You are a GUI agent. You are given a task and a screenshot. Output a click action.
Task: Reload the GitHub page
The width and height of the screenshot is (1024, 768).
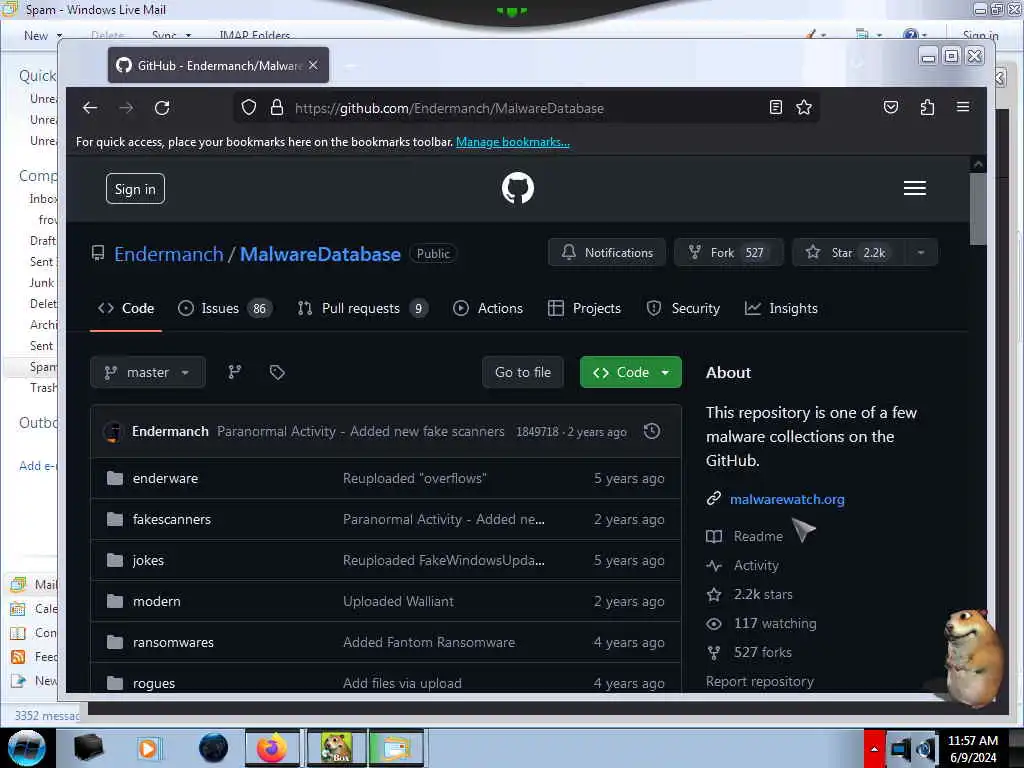coord(162,108)
